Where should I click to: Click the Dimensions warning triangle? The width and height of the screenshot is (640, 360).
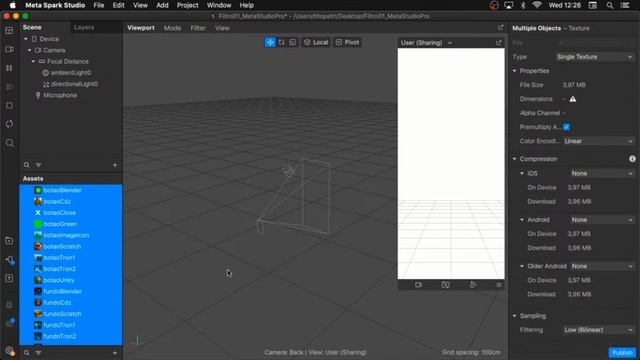pyautogui.click(x=573, y=99)
